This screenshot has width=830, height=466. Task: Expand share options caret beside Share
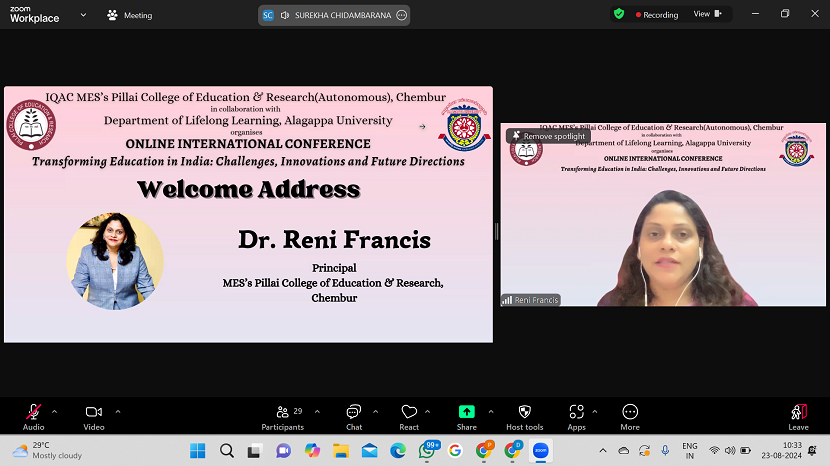(491, 411)
